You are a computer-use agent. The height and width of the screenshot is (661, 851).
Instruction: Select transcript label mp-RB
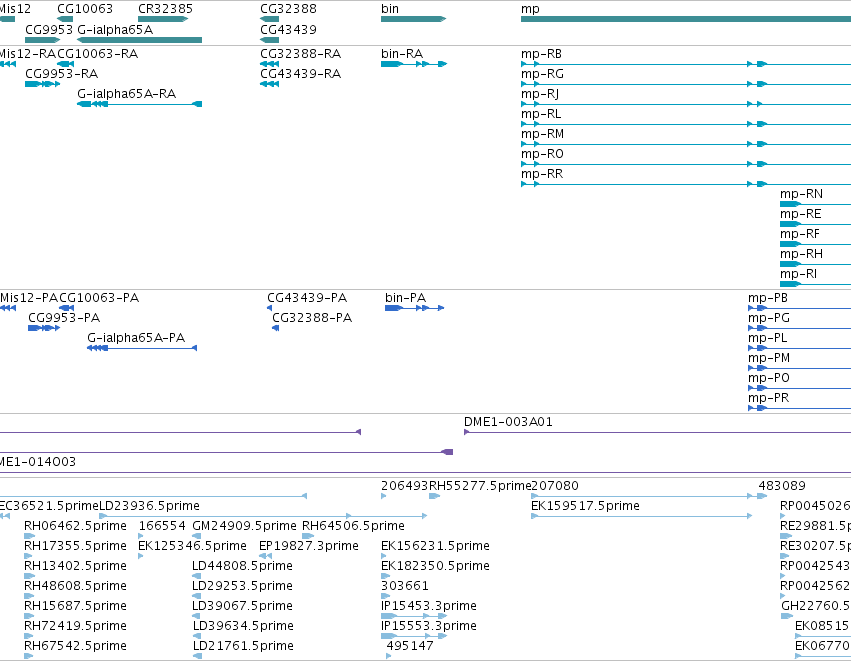coord(541,54)
